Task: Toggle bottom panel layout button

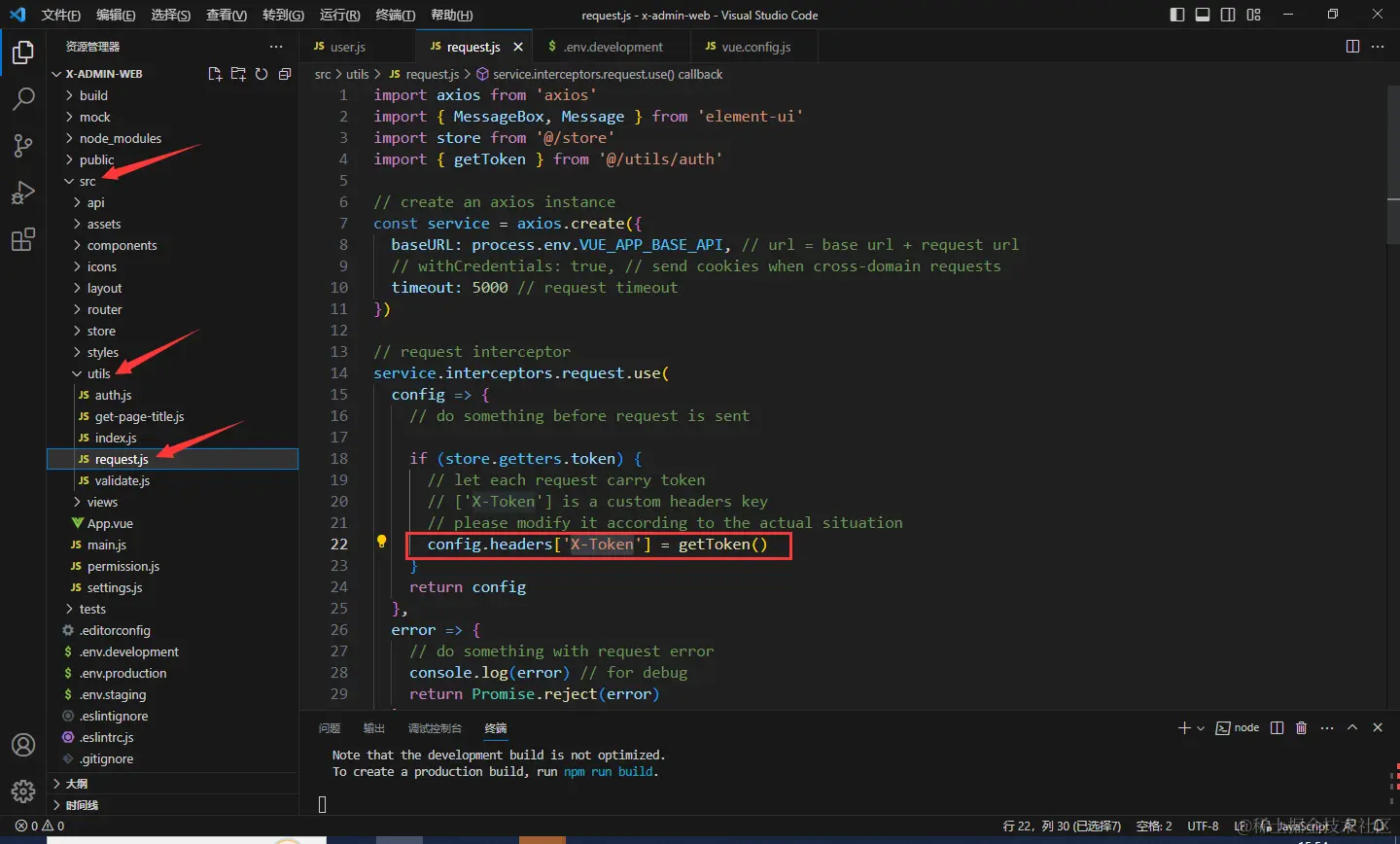Action: [1203, 15]
